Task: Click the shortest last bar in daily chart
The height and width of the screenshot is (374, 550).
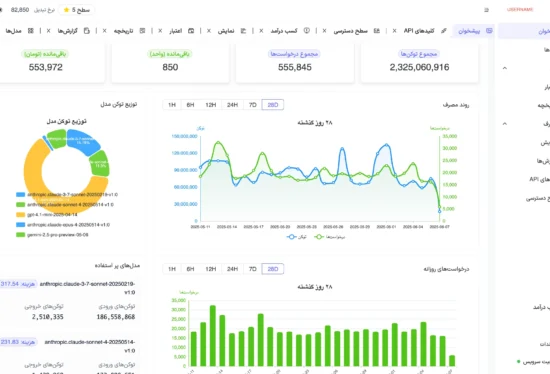Action: (452, 361)
